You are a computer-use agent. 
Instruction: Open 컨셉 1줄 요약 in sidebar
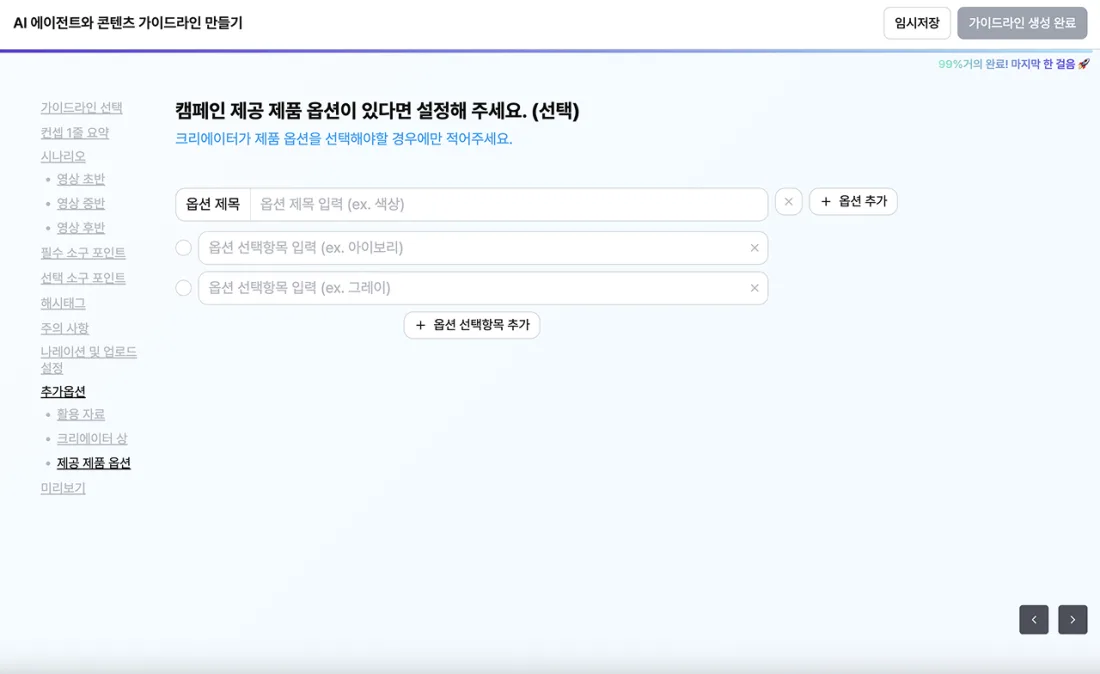pyautogui.click(x=74, y=133)
